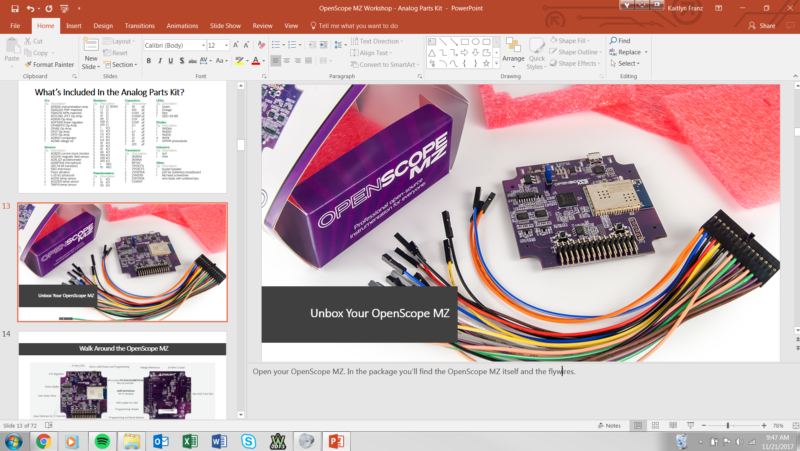Toggle Strikethrough formatting
800x451 pixels.
pyautogui.click(x=192, y=61)
